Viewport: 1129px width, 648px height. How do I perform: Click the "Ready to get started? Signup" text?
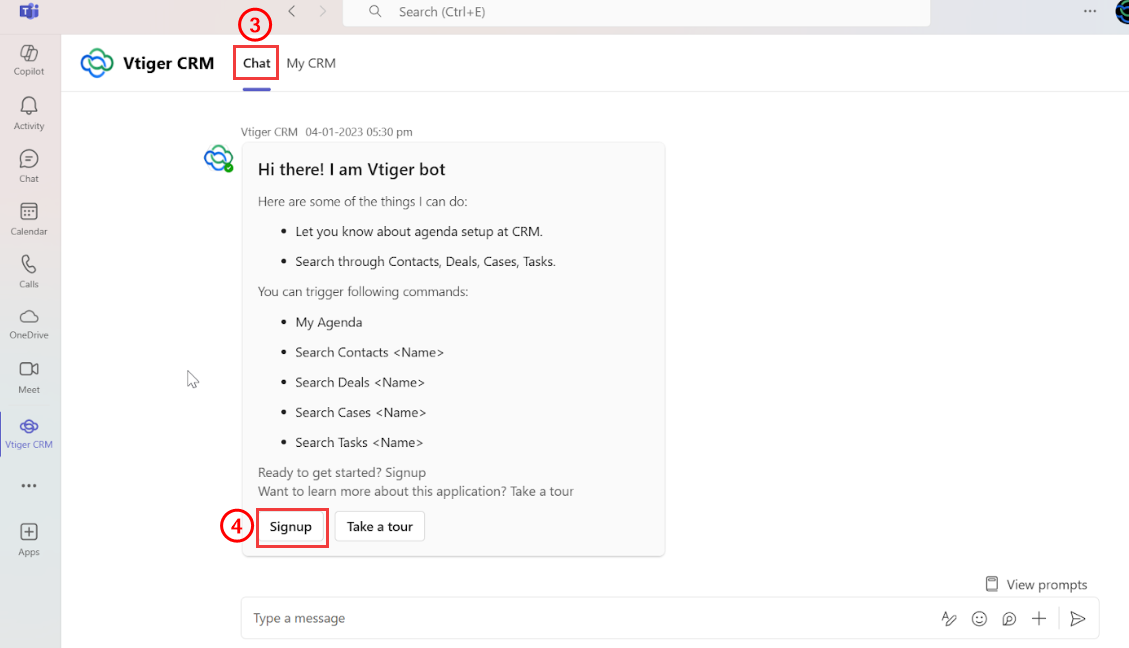(x=342, y=472)
